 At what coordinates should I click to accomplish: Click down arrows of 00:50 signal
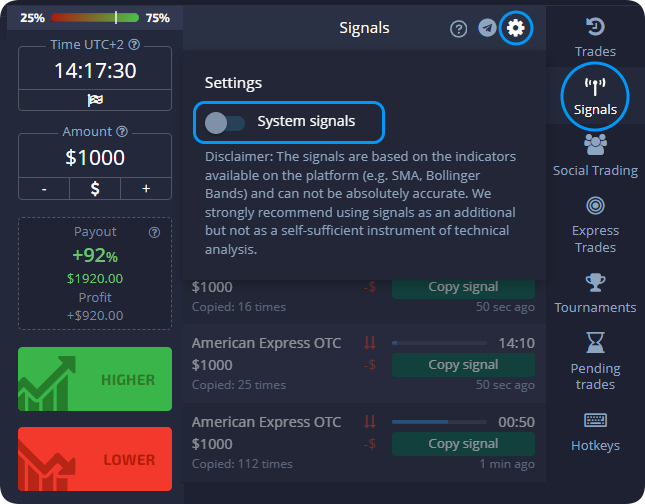[370, 422]
